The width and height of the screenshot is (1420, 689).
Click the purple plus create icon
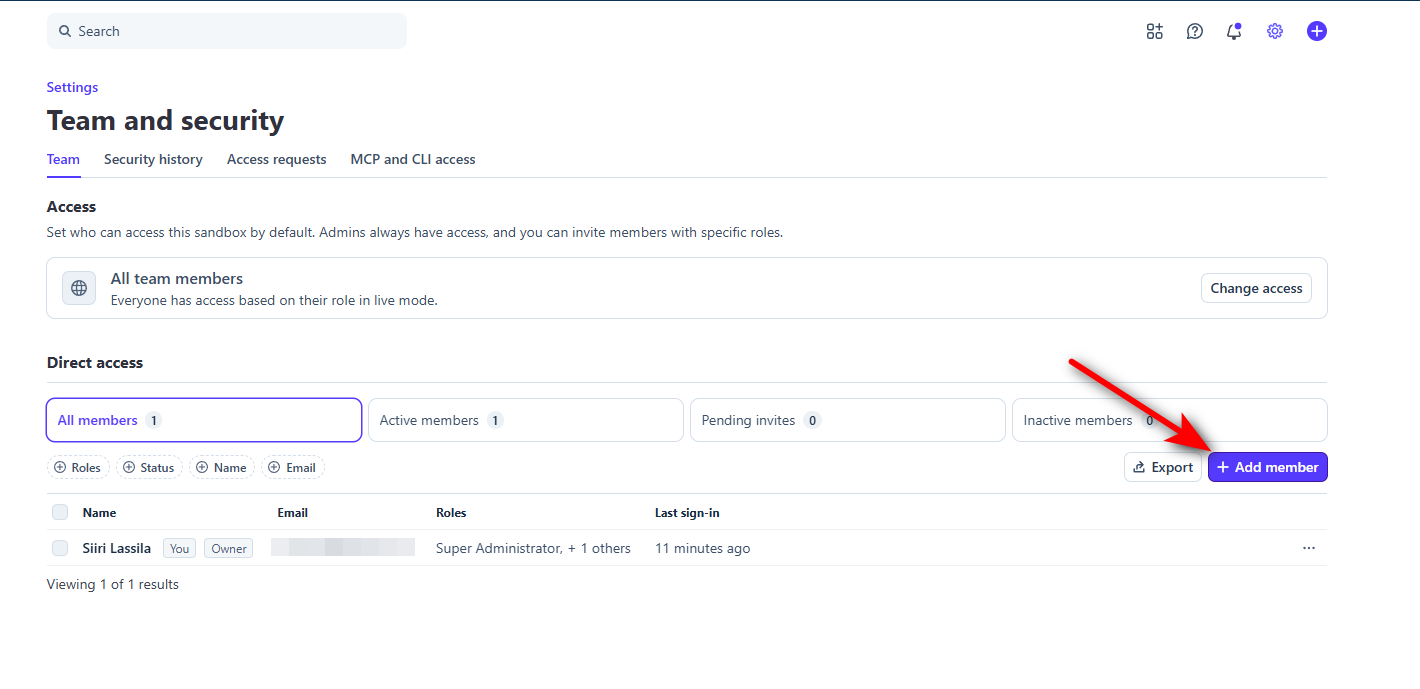point(1317,31)
